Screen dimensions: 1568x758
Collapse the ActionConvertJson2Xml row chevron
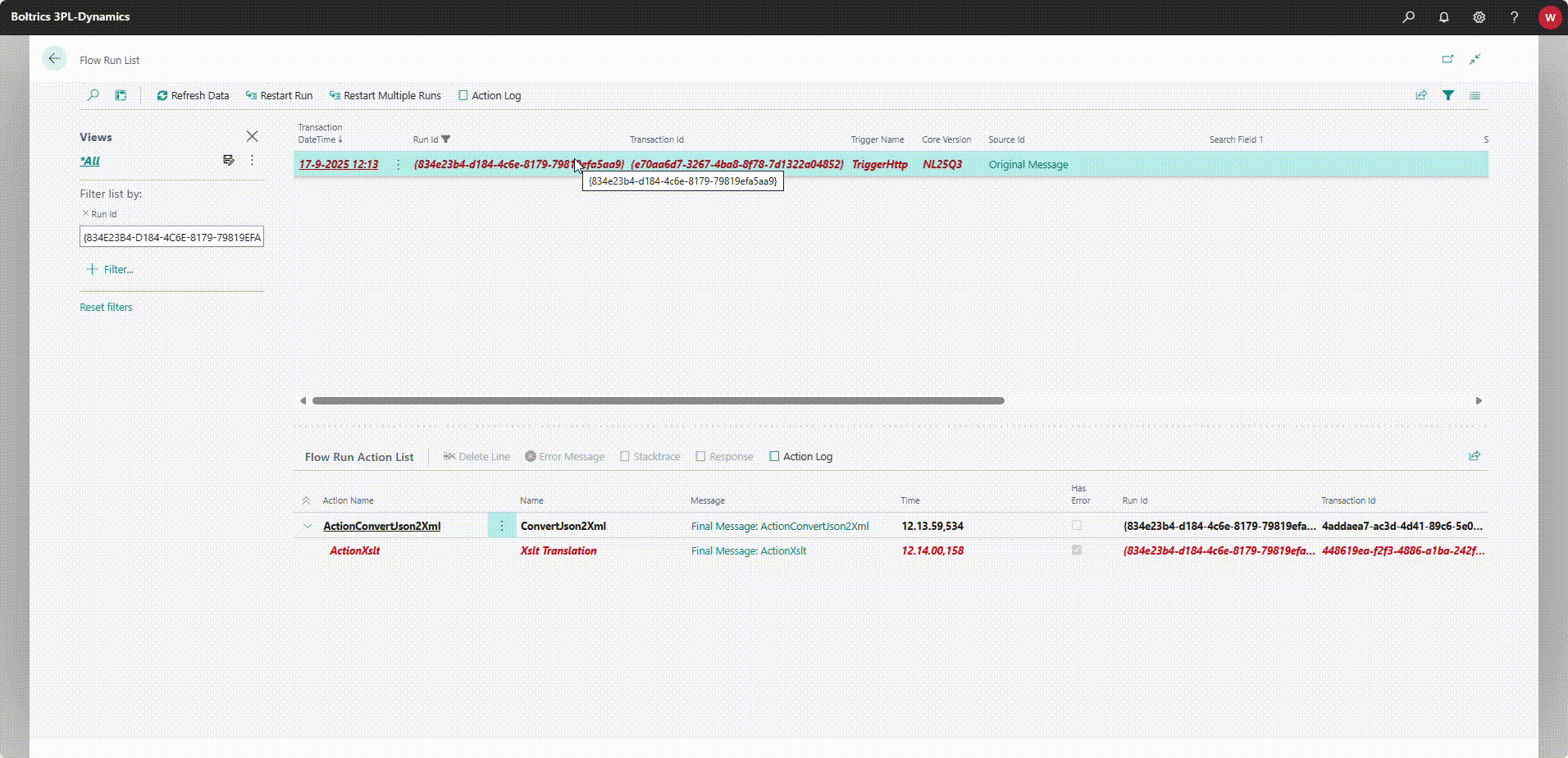click(x=307, y=526)
